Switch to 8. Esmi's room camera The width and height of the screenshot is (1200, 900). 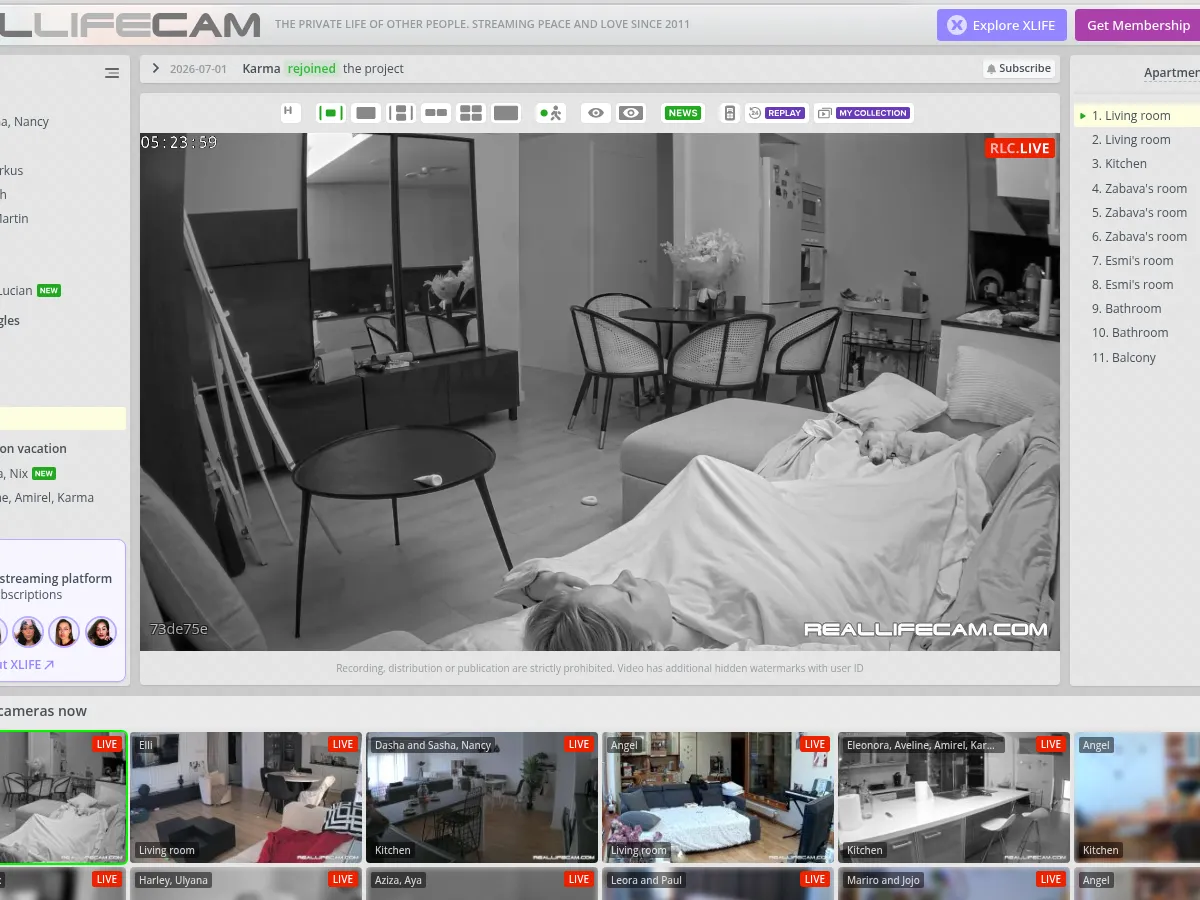click(1137, 284)
